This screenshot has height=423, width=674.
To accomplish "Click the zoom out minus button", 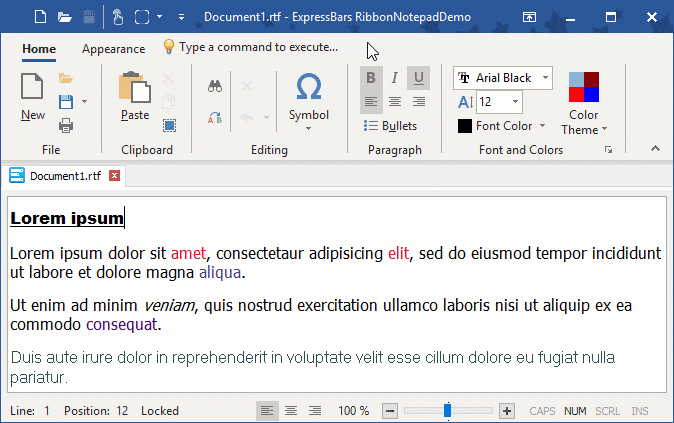I will tap(390, 411).
